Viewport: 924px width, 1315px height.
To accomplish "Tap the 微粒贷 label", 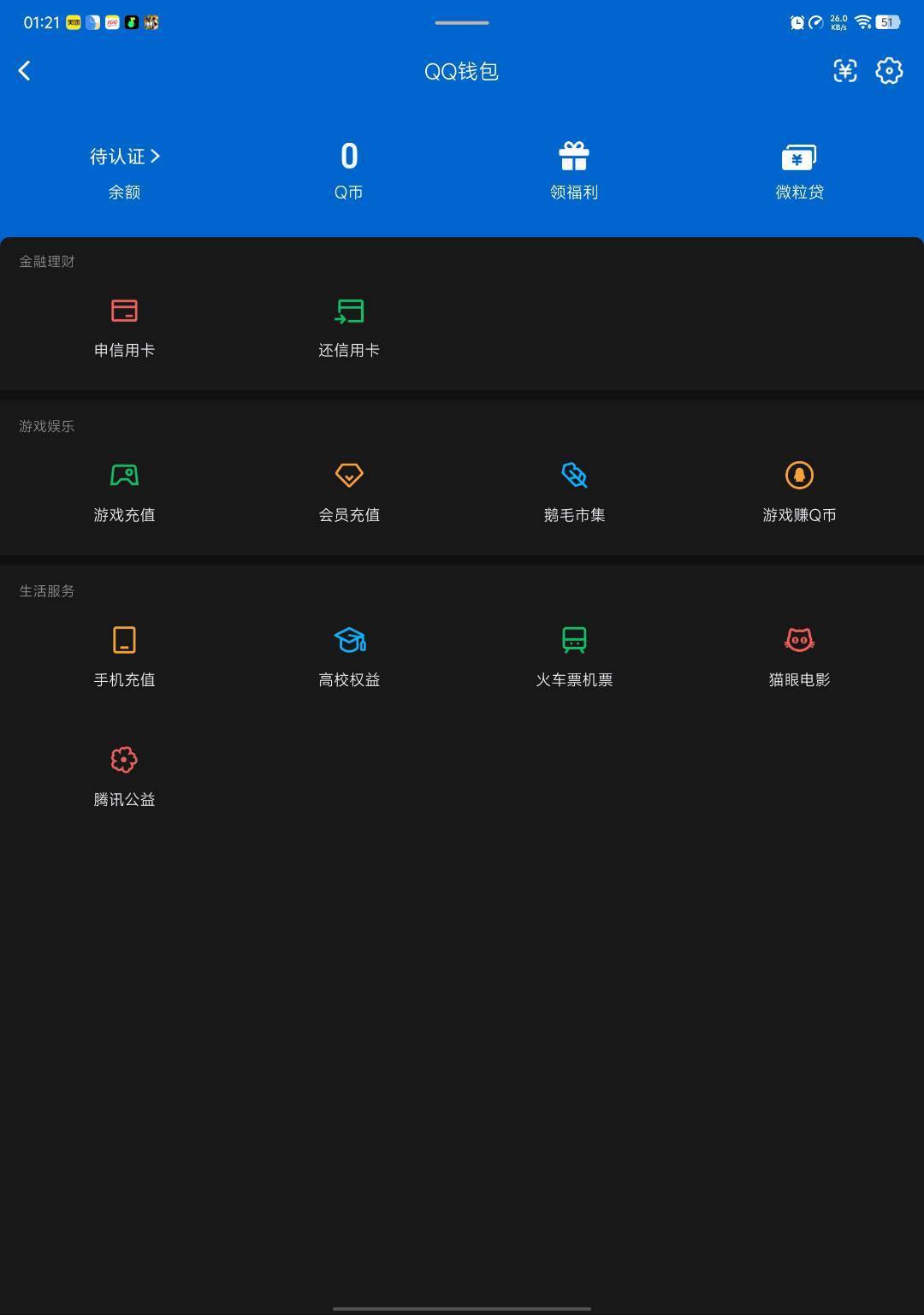I will (x=799, y=193).
